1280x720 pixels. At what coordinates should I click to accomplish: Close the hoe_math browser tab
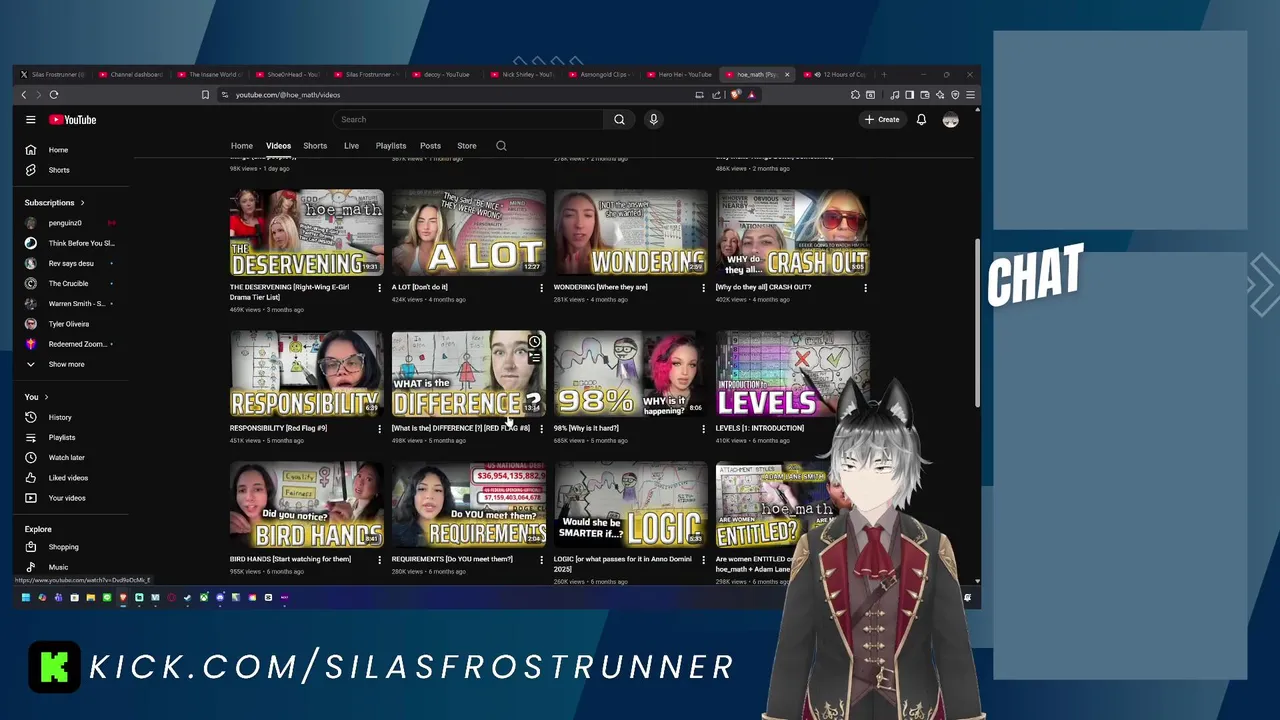click(787, 75)
